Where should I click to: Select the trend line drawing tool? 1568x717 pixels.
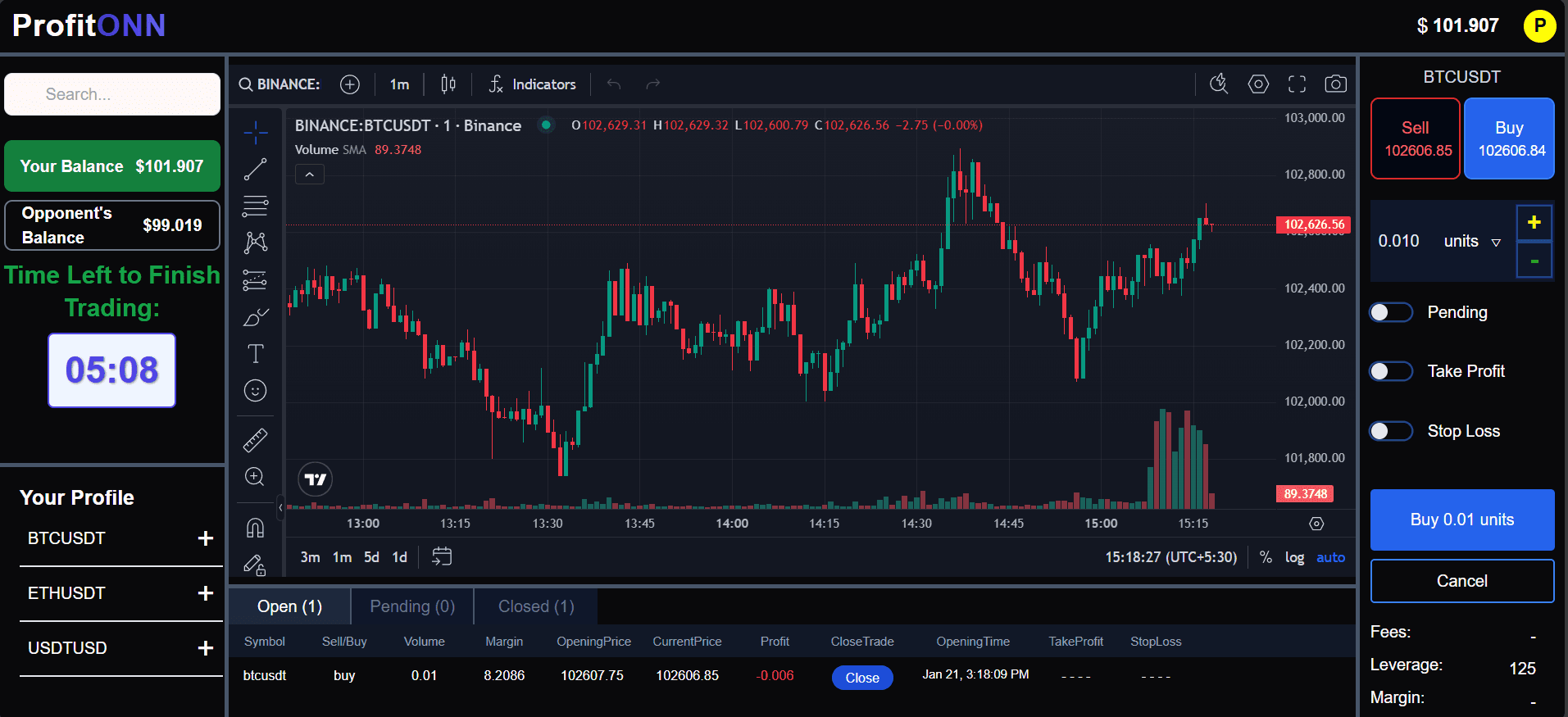click(255, 169)
